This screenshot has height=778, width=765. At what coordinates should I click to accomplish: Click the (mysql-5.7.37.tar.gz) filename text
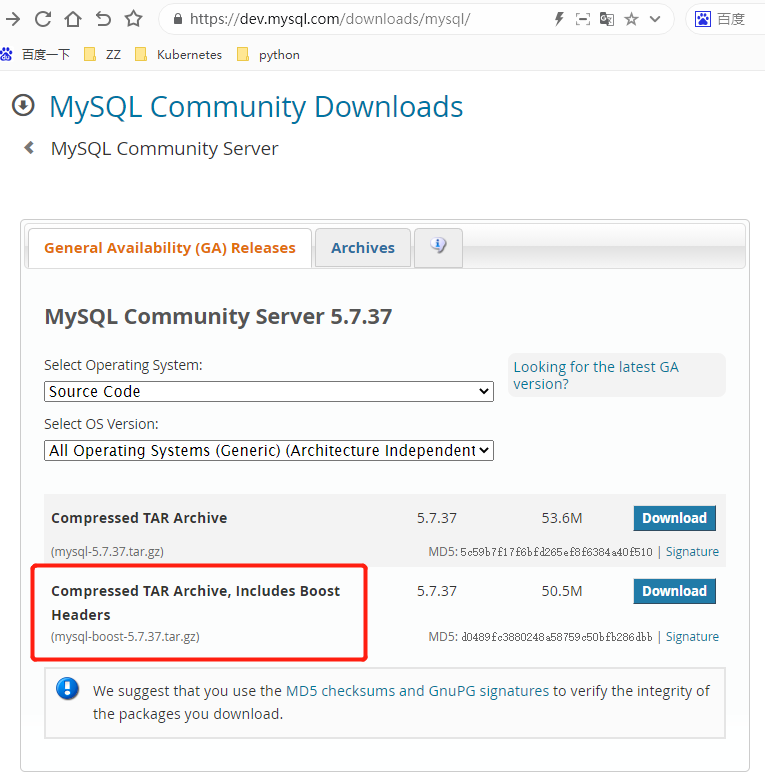tap(107, 552)
